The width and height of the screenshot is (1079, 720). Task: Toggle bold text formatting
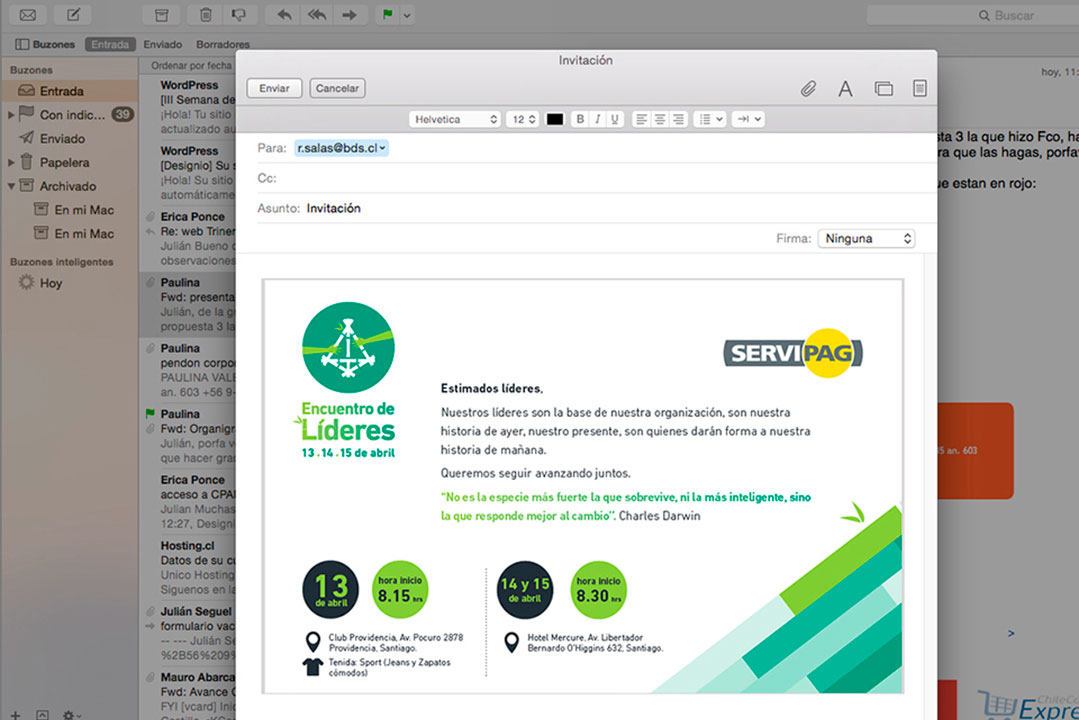coord(580,119)
